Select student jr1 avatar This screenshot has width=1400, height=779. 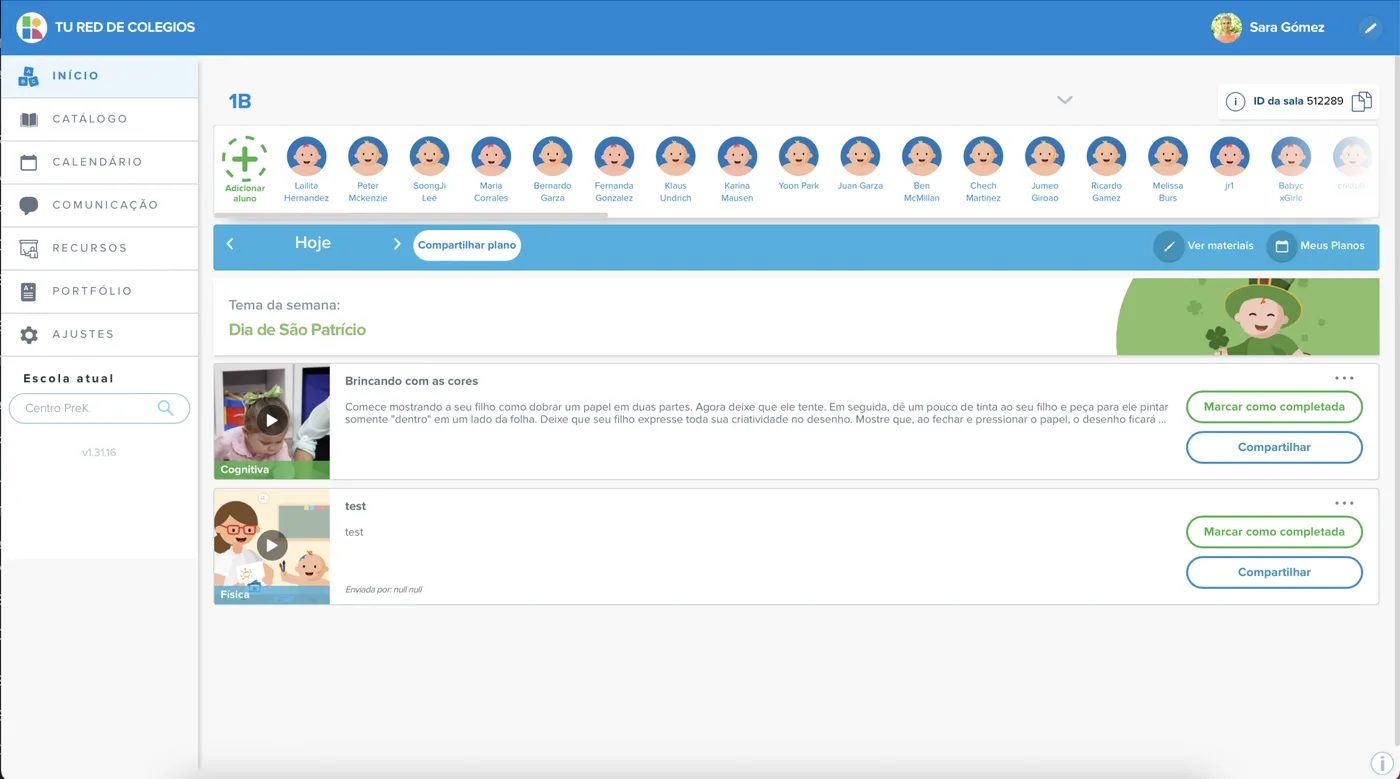pyautogui.click(x=1229, y=157)
